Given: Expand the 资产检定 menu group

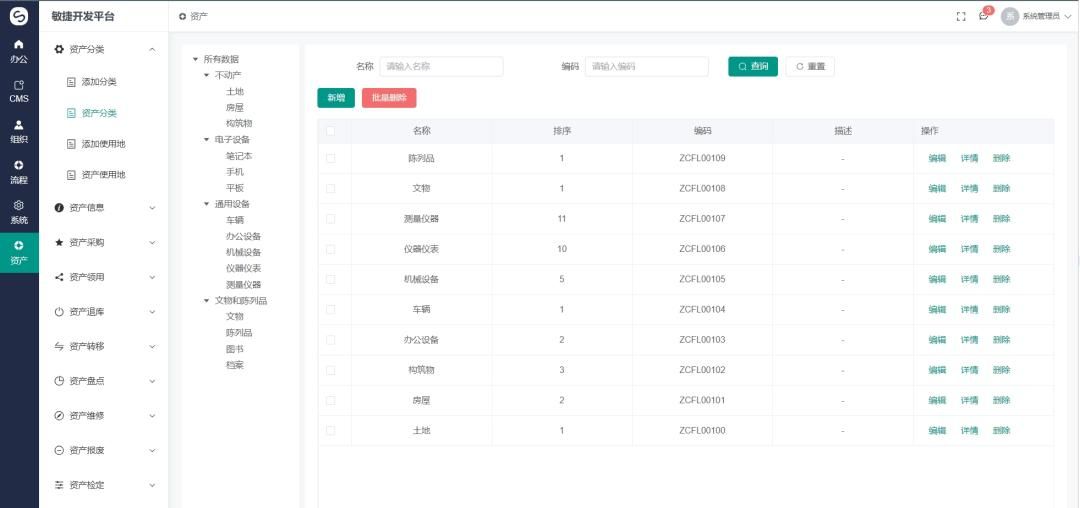Looking at the screenshot, I should click(x=103, y=485).
